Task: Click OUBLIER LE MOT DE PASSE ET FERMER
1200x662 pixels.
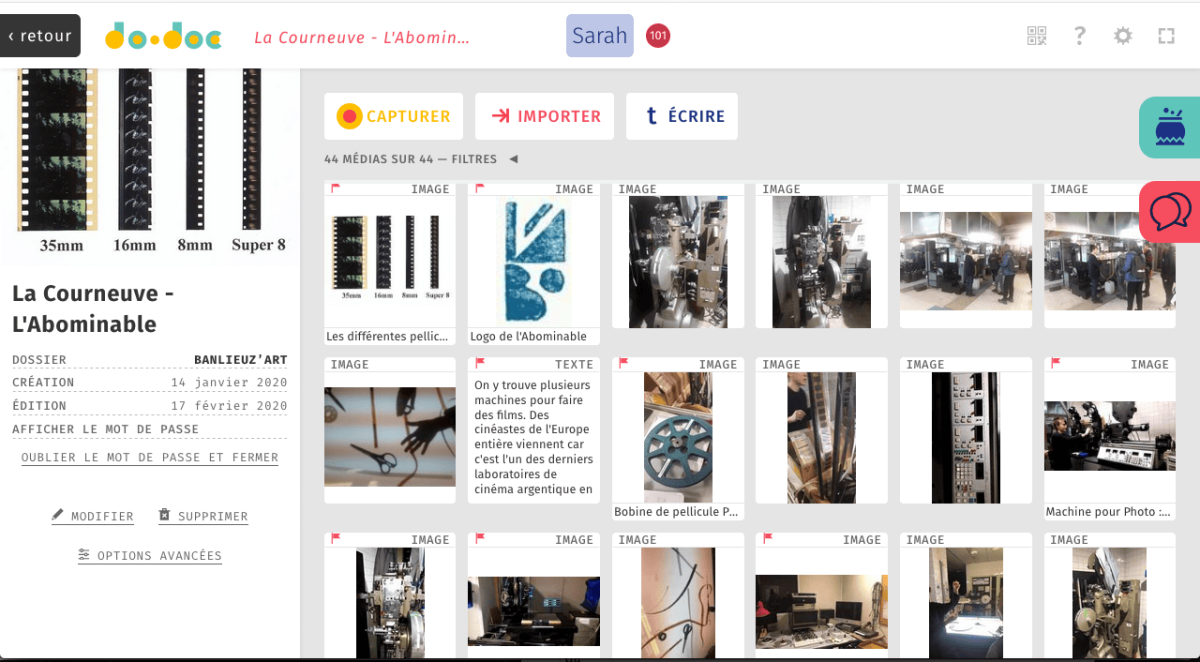Action: pyautogui.click(x=150, y=458)
